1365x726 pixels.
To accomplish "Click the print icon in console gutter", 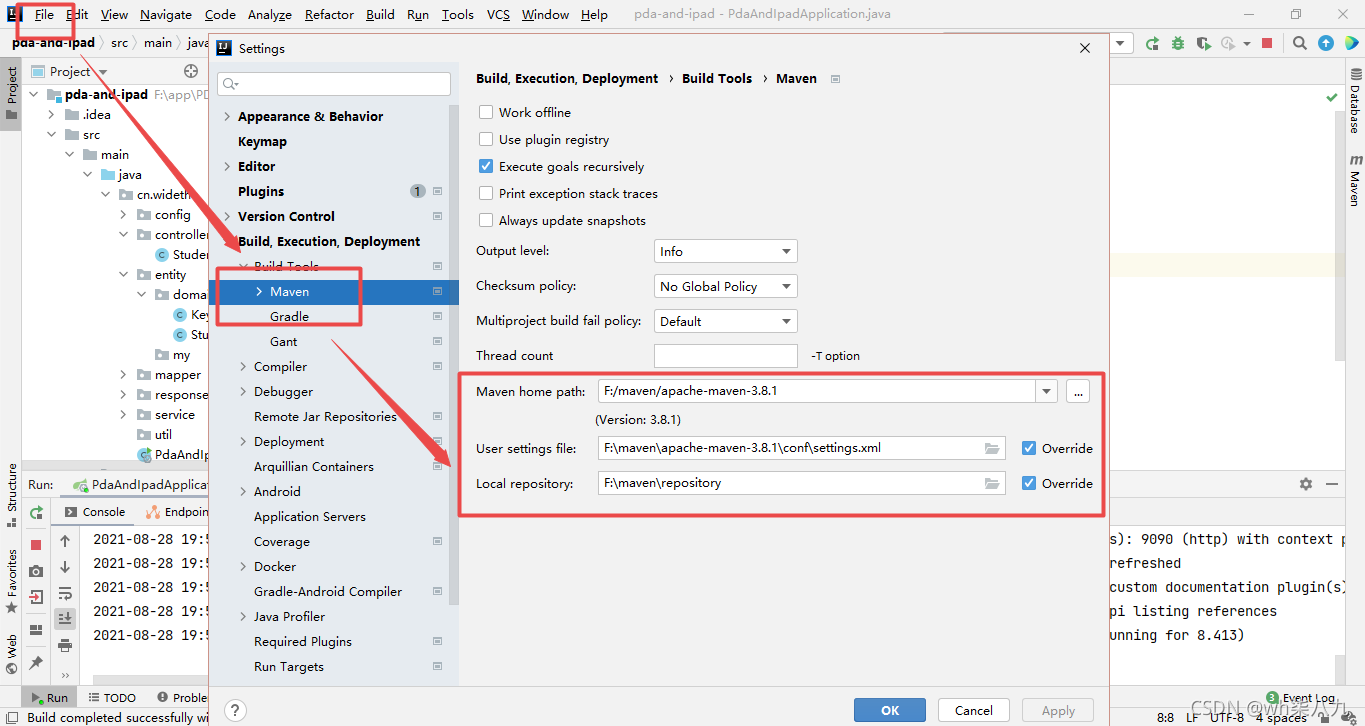I will 65,645.
